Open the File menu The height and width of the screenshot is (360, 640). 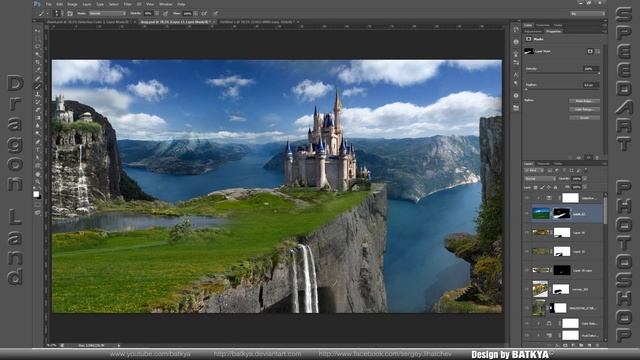point(49,4)
